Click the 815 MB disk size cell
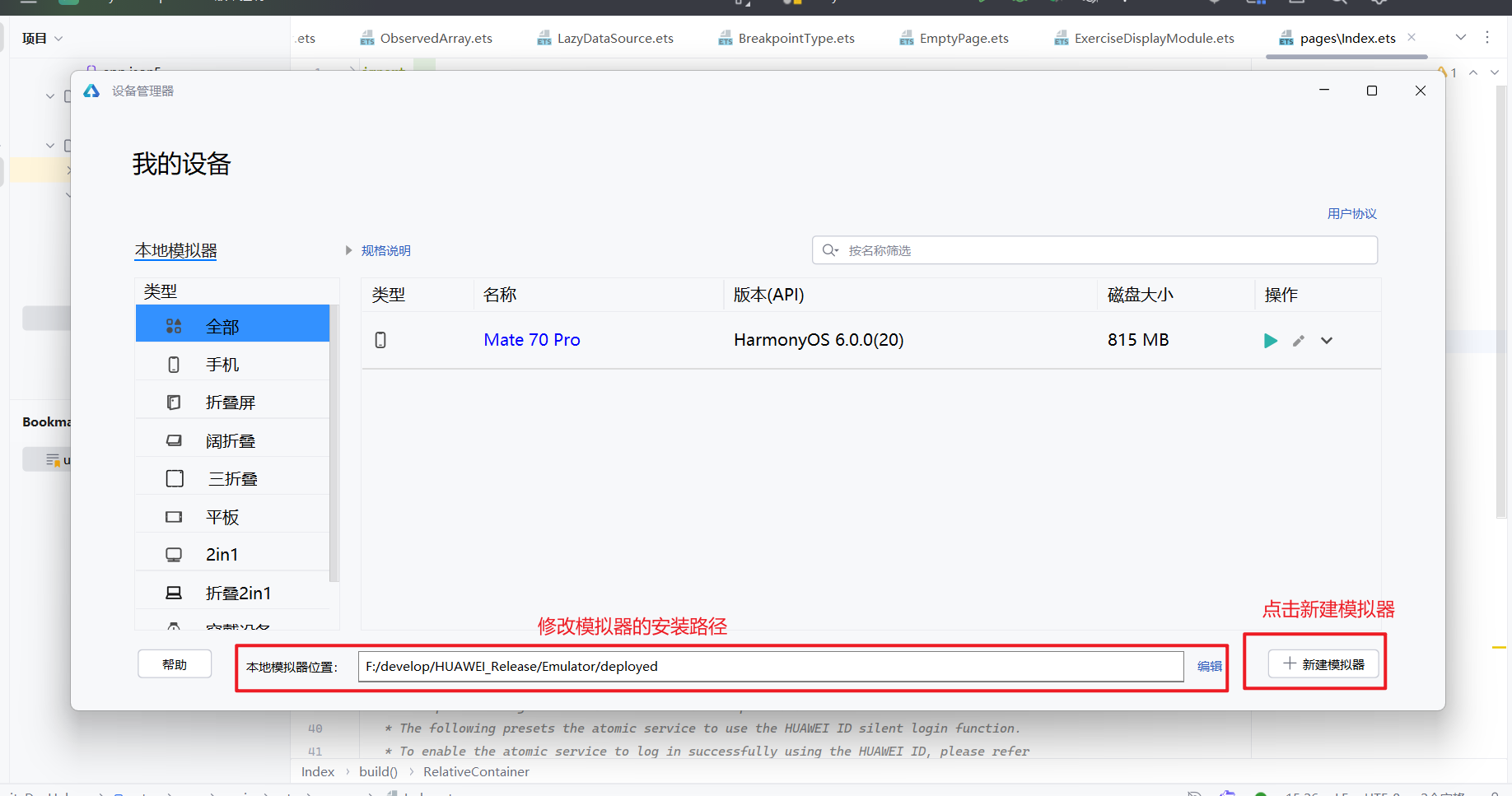The width and height of the screenshot is (1512, 796). point(1138,340)
